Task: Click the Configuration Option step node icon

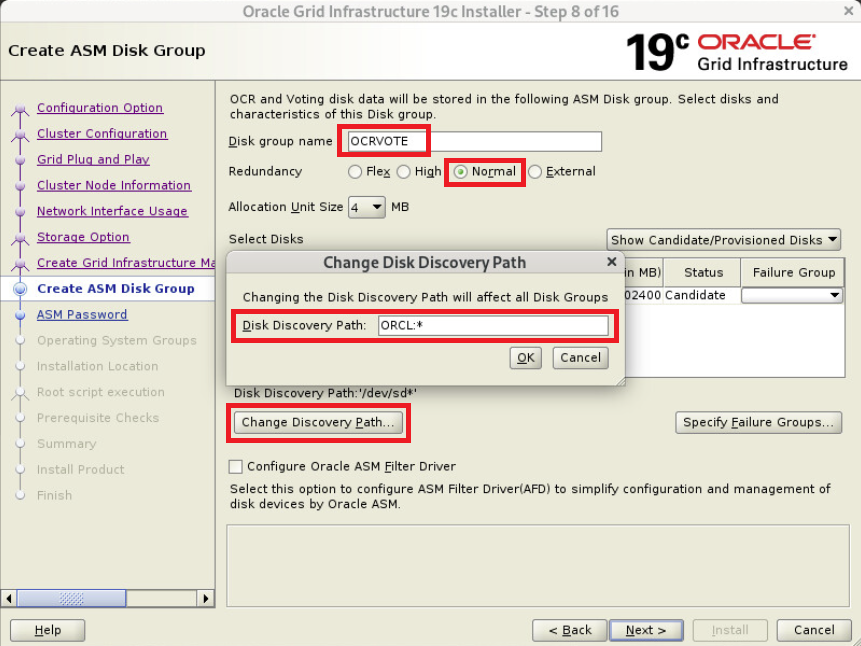Action: tap(20, 109)
